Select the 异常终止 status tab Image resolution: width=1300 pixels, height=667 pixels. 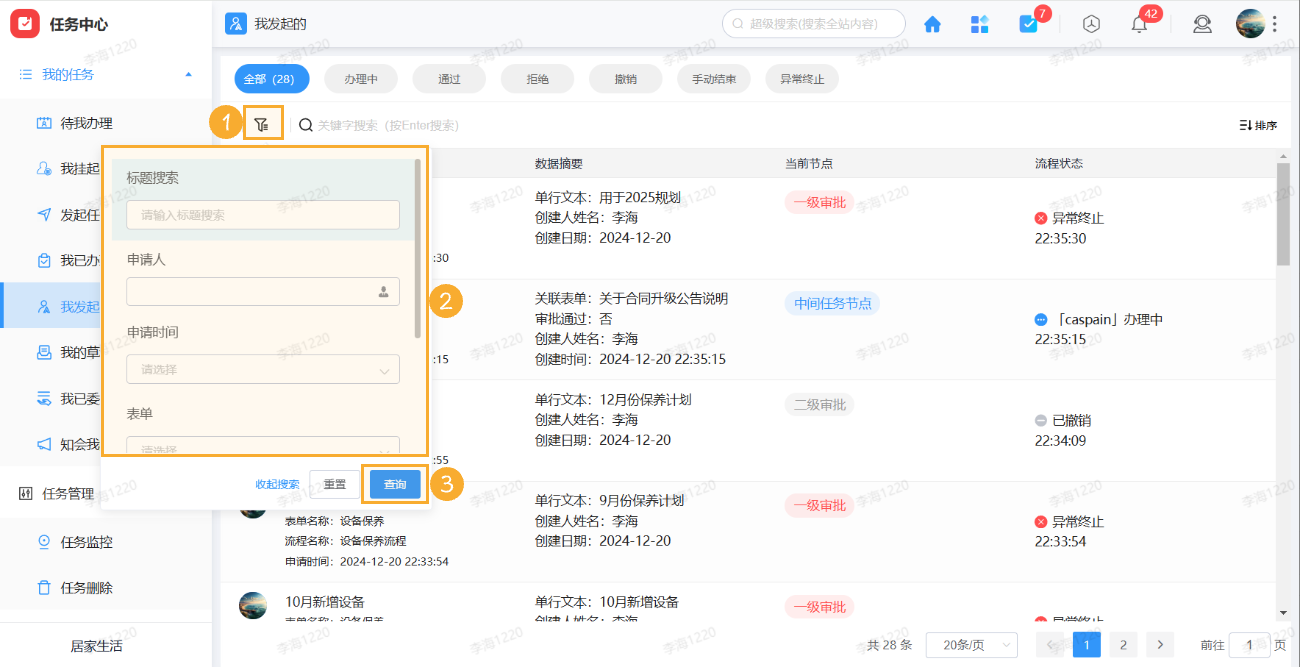pos(801,77)
